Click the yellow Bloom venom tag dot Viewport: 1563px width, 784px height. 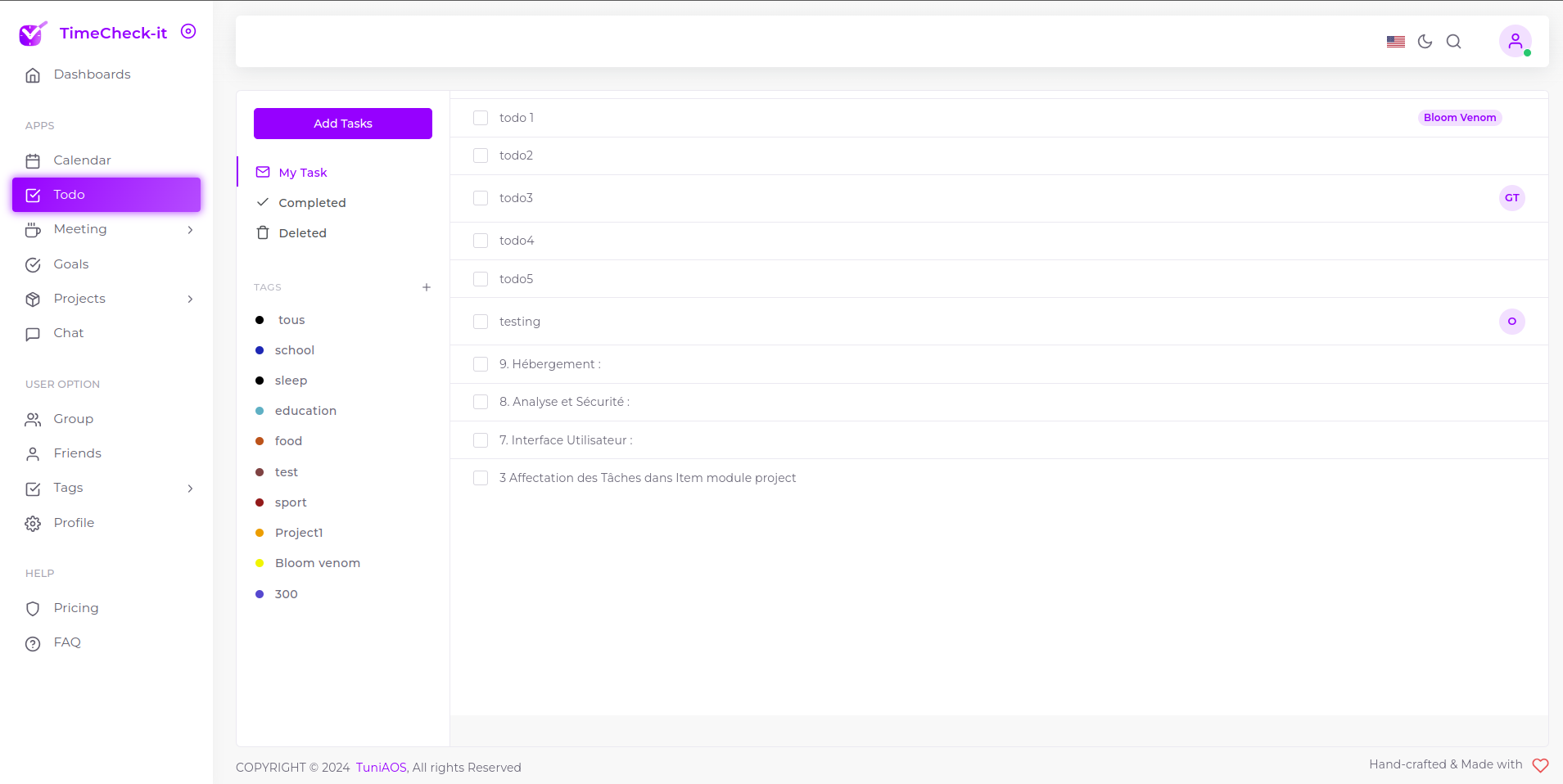[260, 563]
